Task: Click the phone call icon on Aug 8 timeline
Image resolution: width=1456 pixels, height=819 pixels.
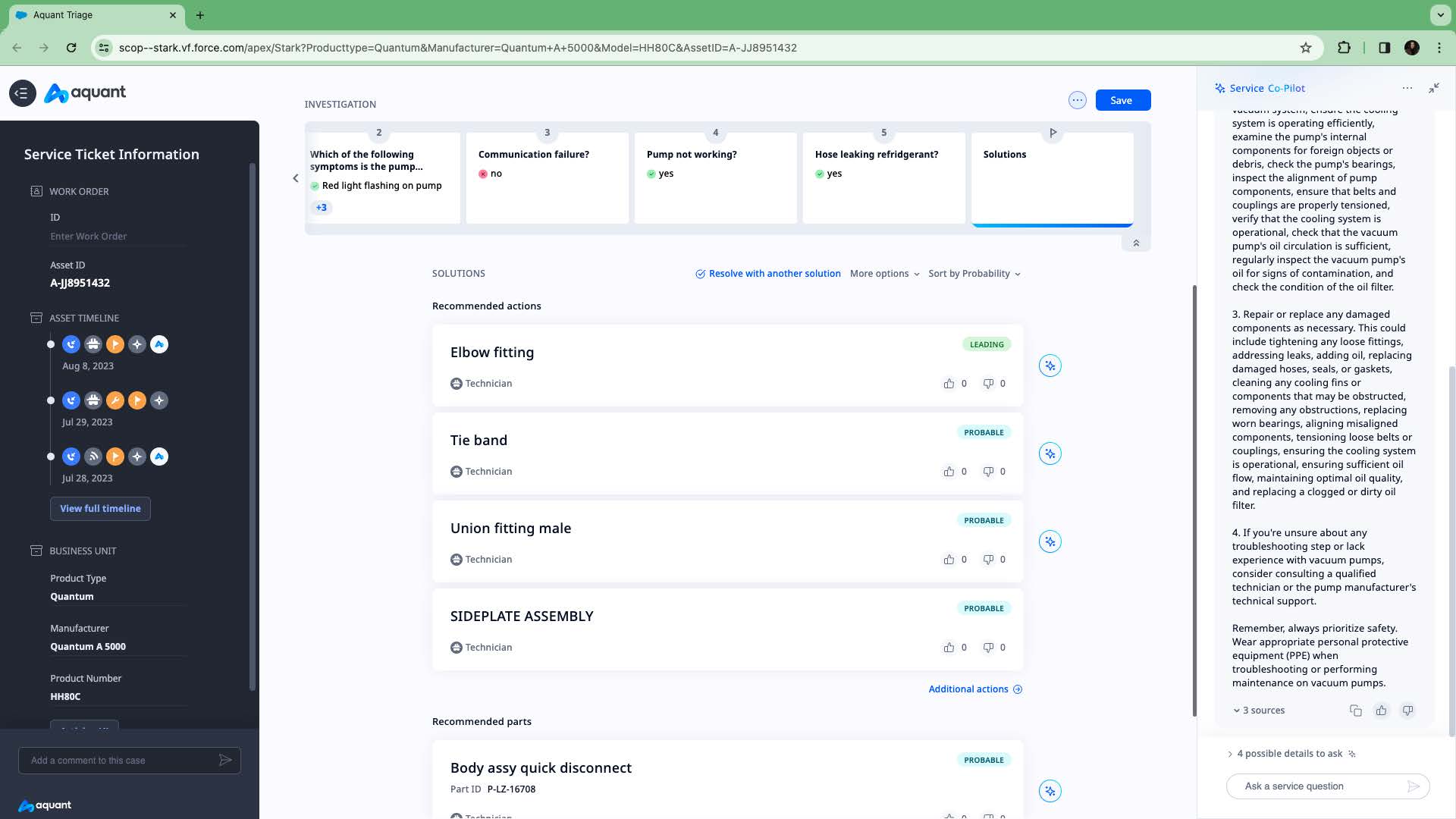Action: pyautogui.click(x=71, y=344)
